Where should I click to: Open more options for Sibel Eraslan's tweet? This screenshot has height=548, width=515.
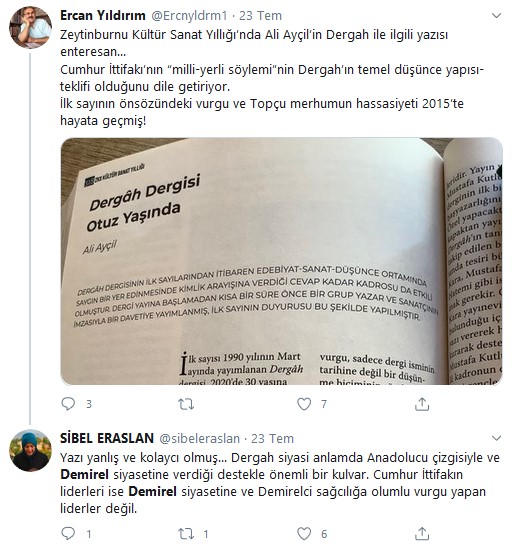(x=496, y=438)
